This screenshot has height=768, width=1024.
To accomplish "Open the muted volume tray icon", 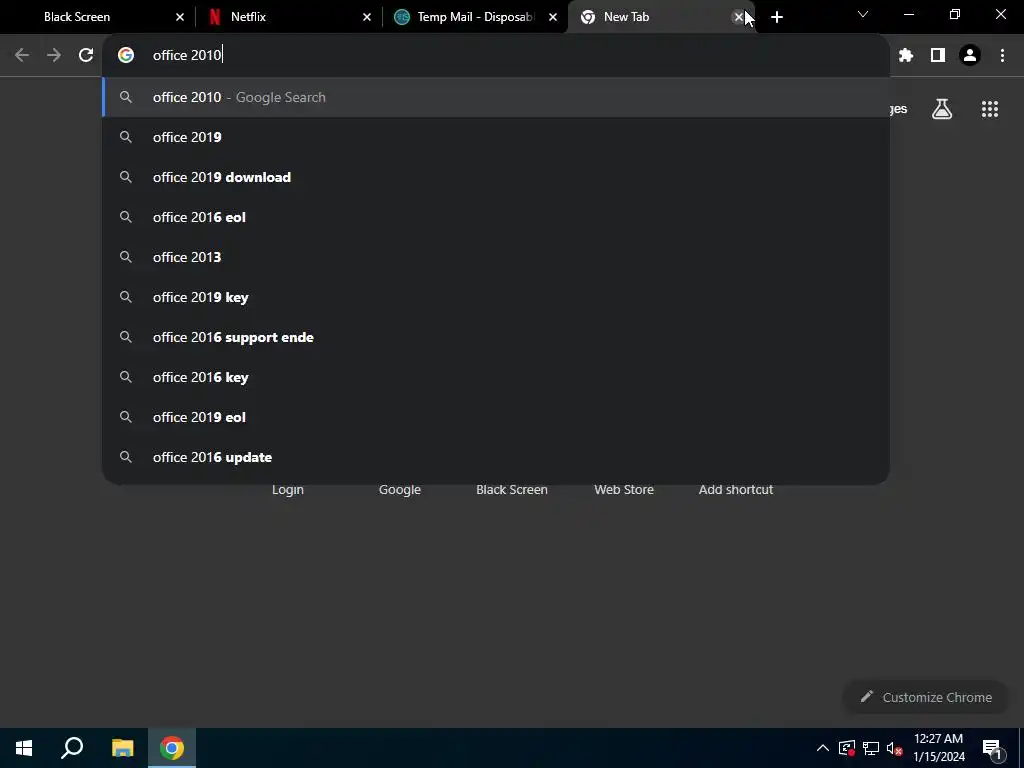I will (895, 748).
